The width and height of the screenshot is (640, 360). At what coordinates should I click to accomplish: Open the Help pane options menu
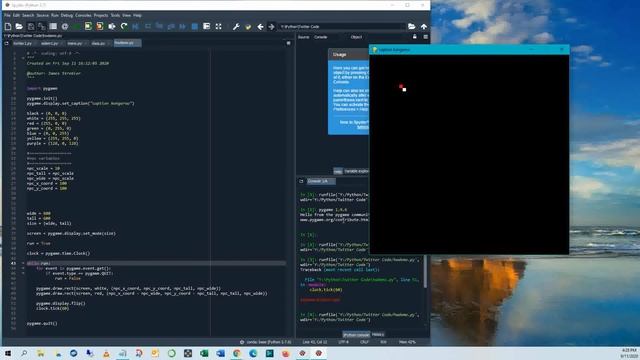[x=425, y=37]
